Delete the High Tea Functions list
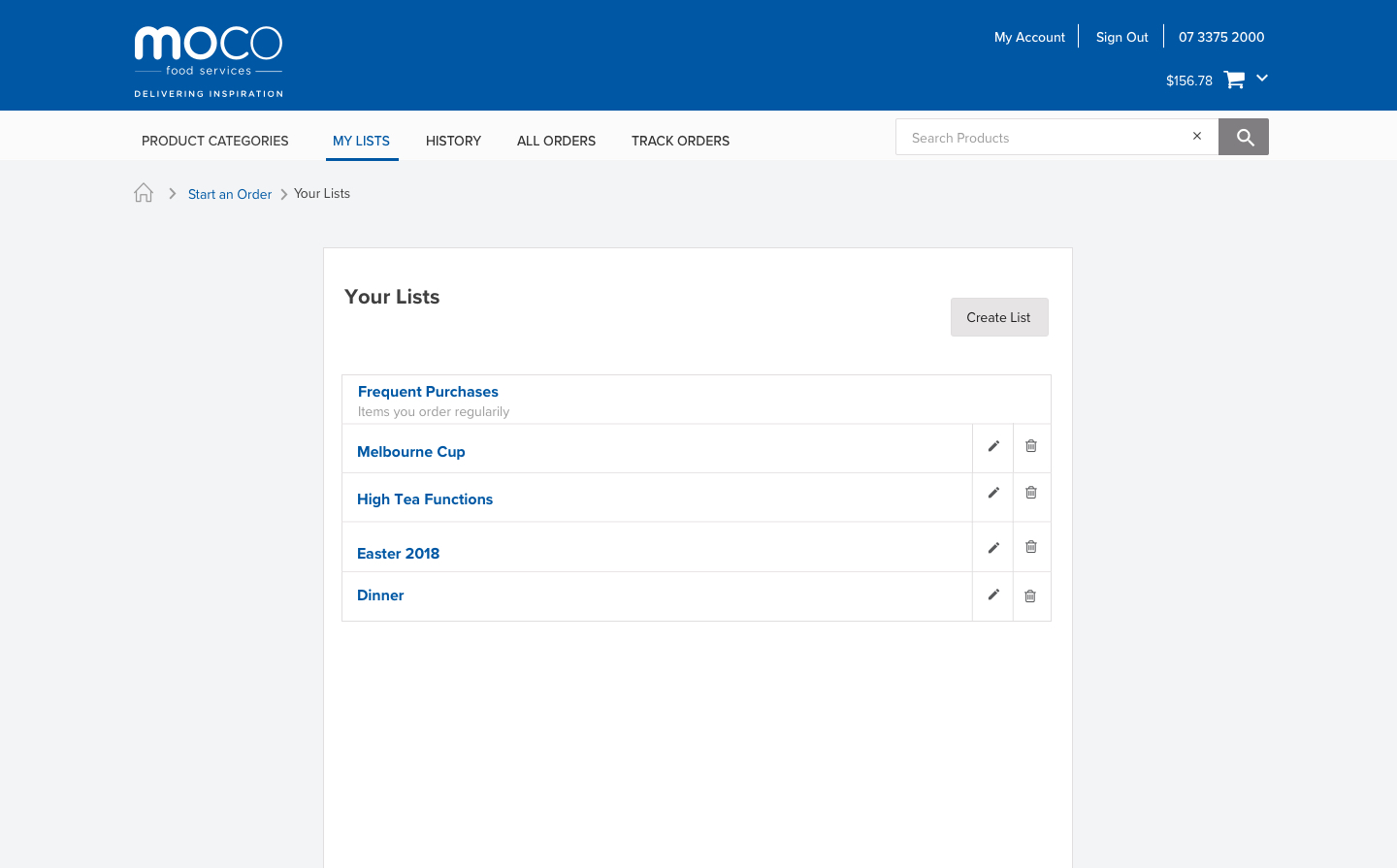 click(1031, 493)
